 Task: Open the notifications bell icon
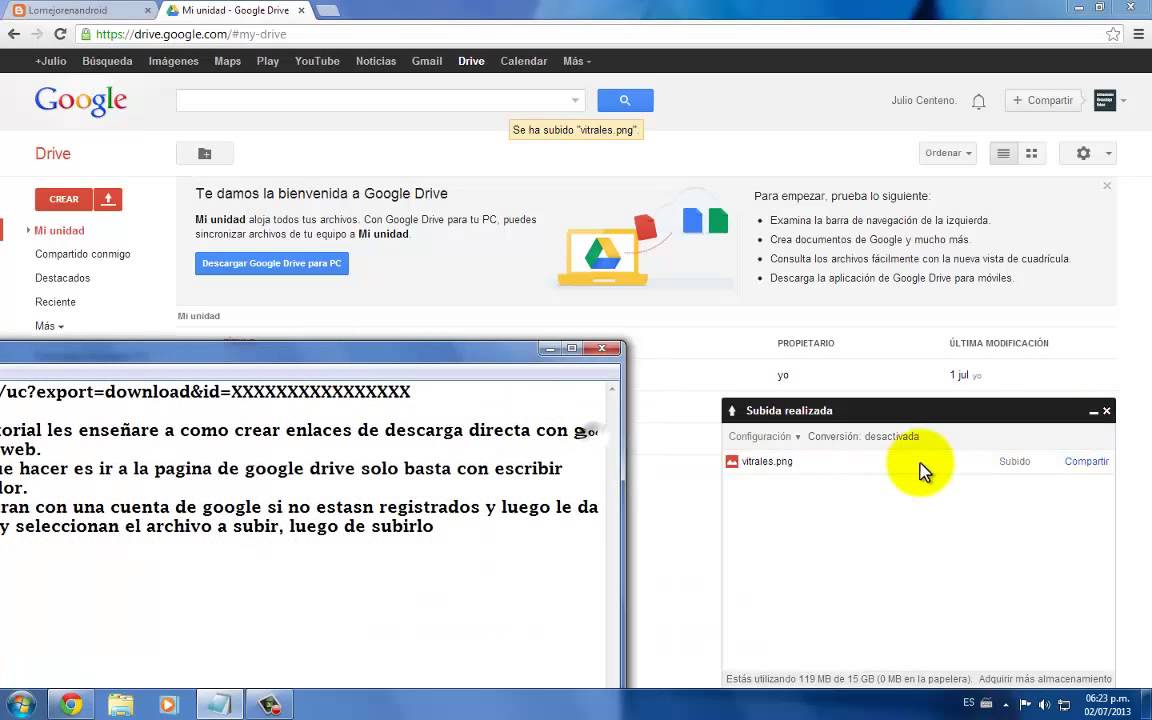tap(979, 101)
